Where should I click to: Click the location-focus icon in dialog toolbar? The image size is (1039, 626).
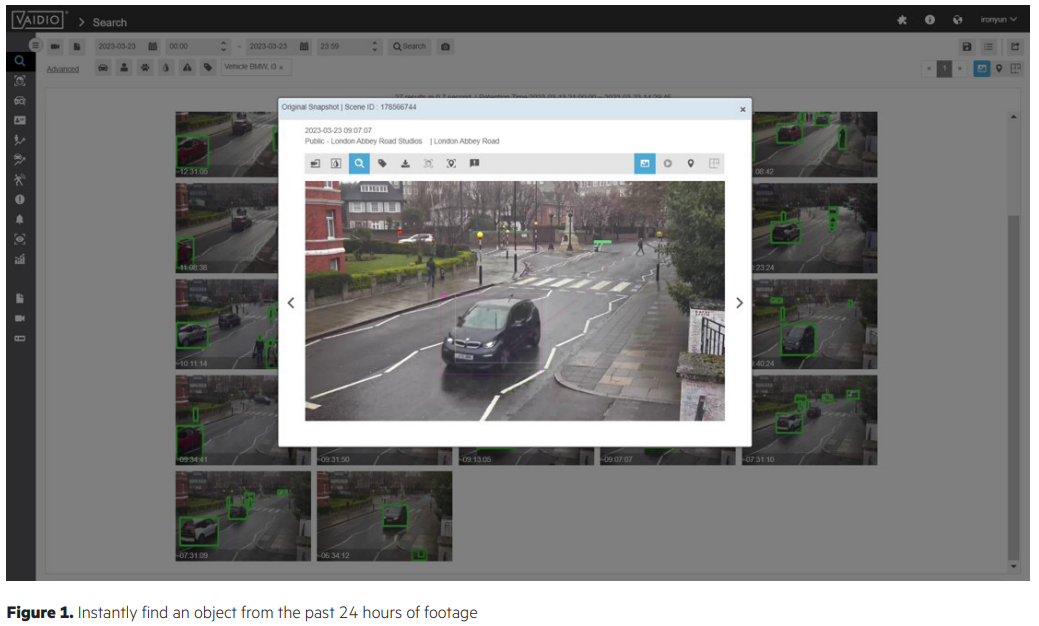click(x=451, y=164)
